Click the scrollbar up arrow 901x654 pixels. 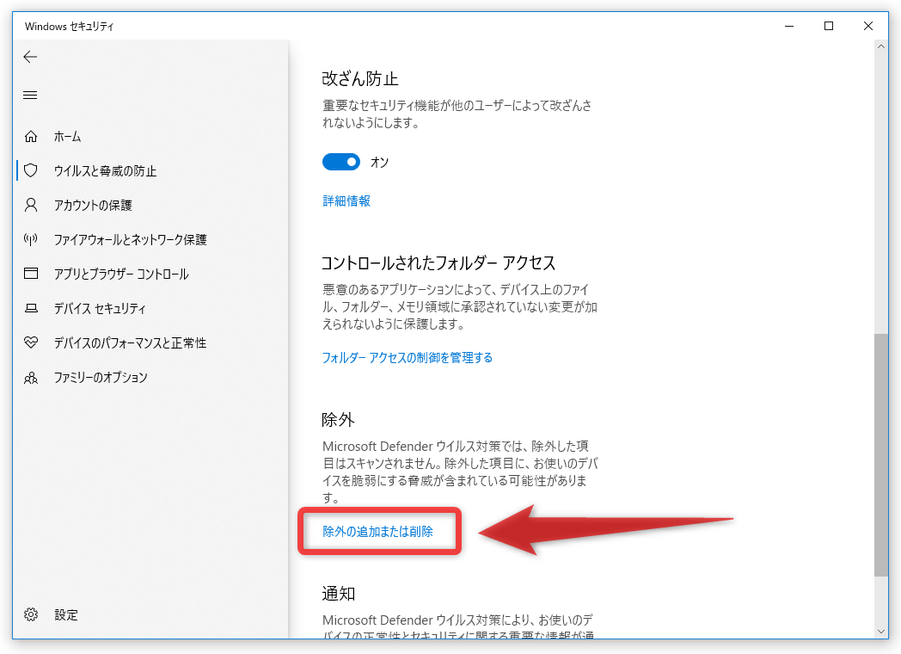(x=881, y=47)
